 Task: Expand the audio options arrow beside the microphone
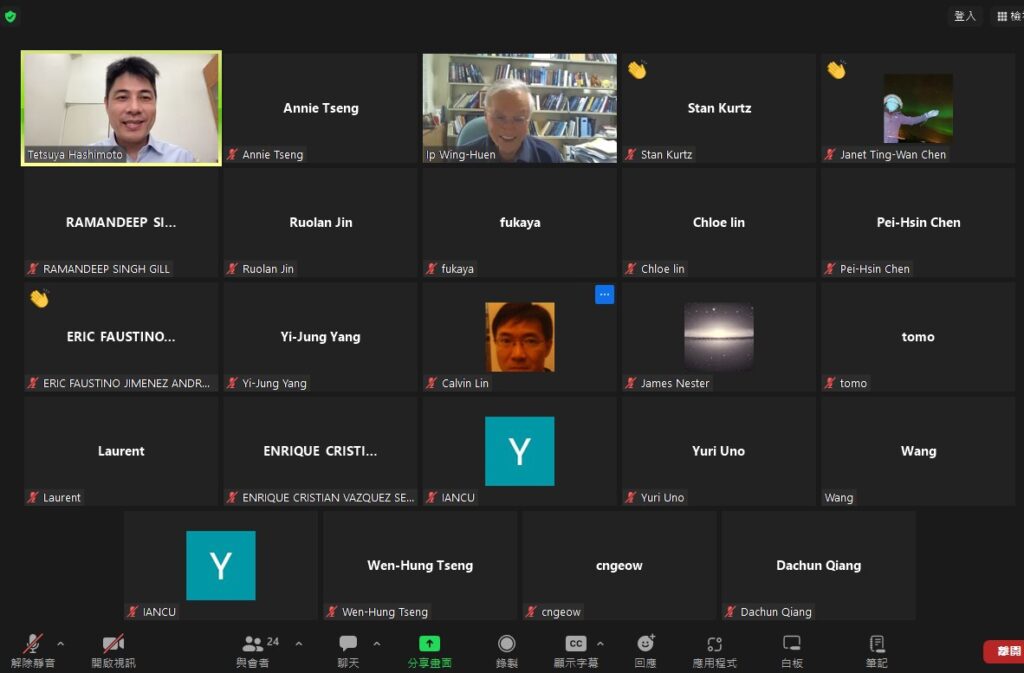click(61, 644)
